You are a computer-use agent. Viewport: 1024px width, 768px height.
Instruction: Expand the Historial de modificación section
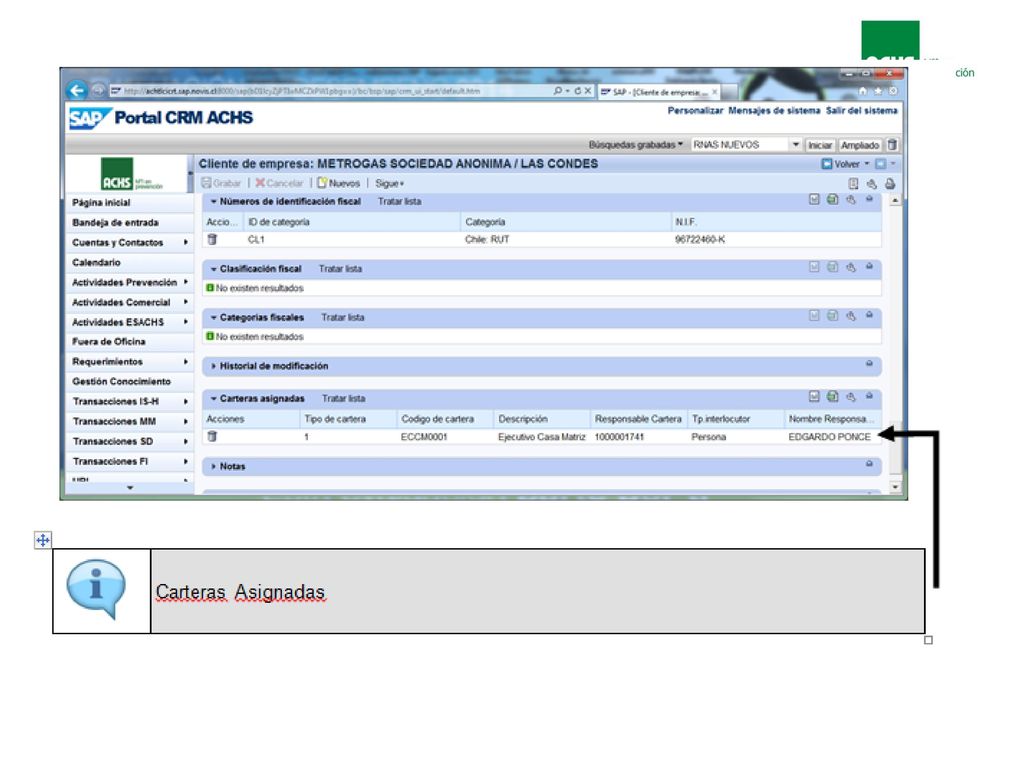(x=214, y=366)
